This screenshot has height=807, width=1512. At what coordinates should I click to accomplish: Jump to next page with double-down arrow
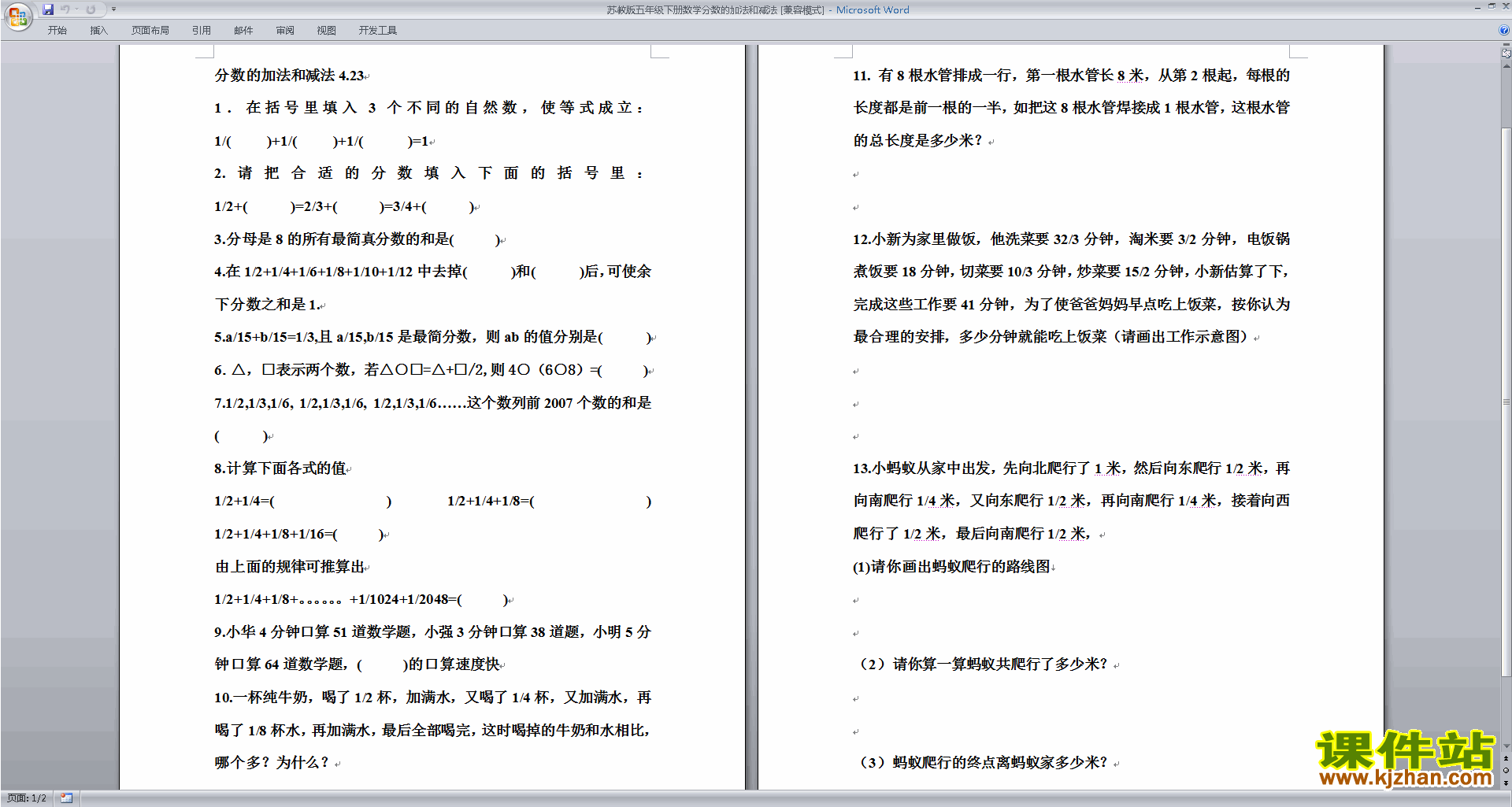tap(1506, 783)
